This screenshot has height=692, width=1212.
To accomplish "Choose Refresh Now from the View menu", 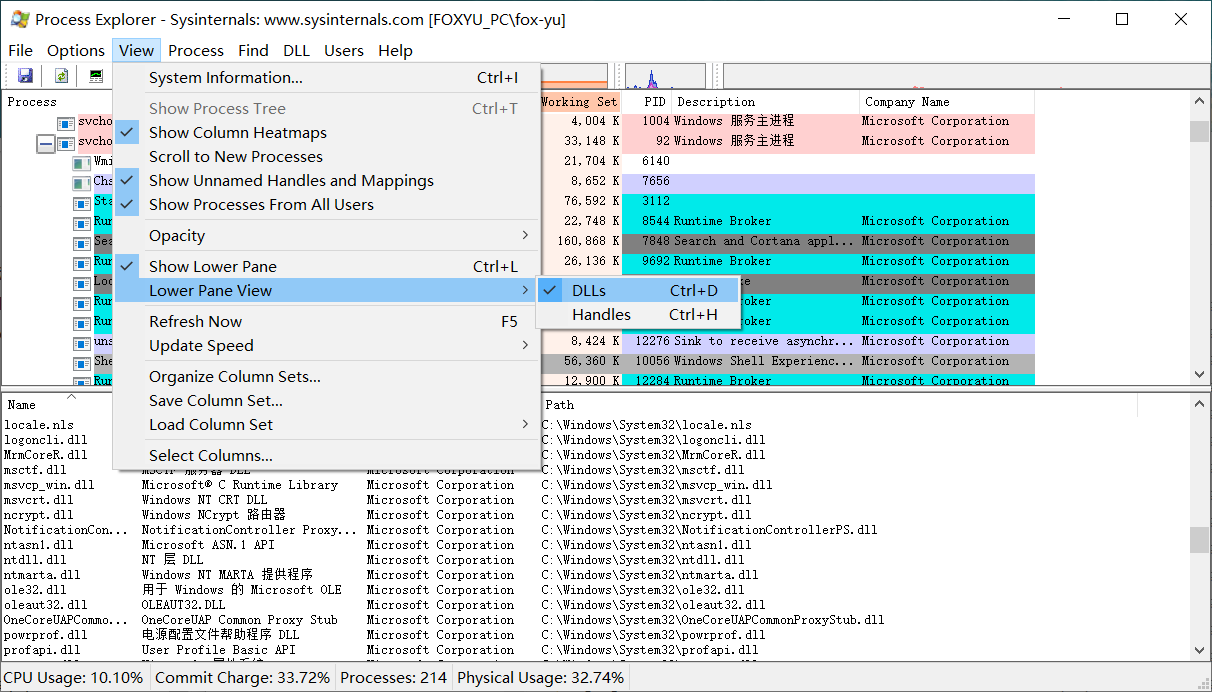I will [327, 321].
